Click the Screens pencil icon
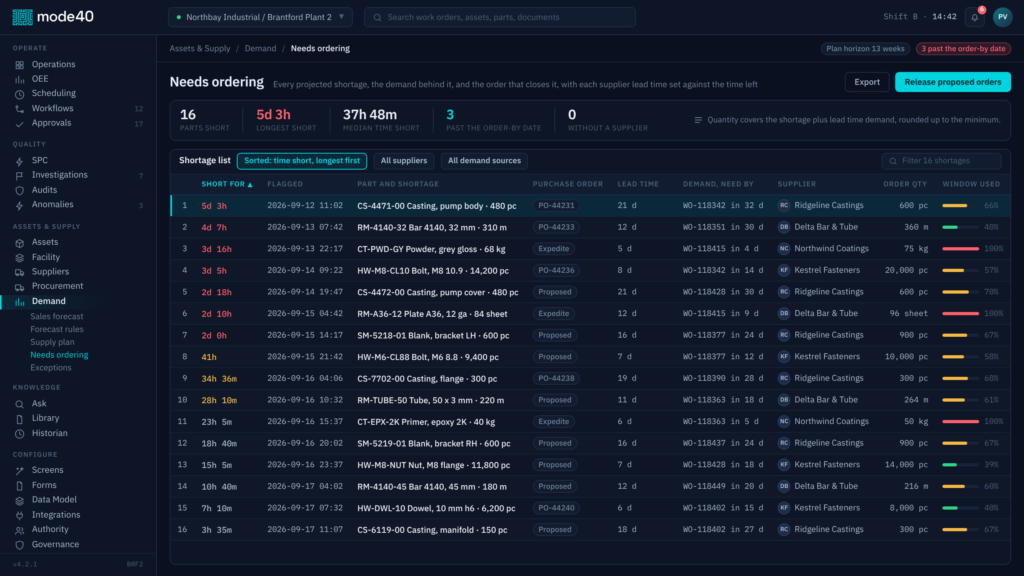Image resolution: width=1024 pixels, height=576 pixels. click(x=20, y=470)
